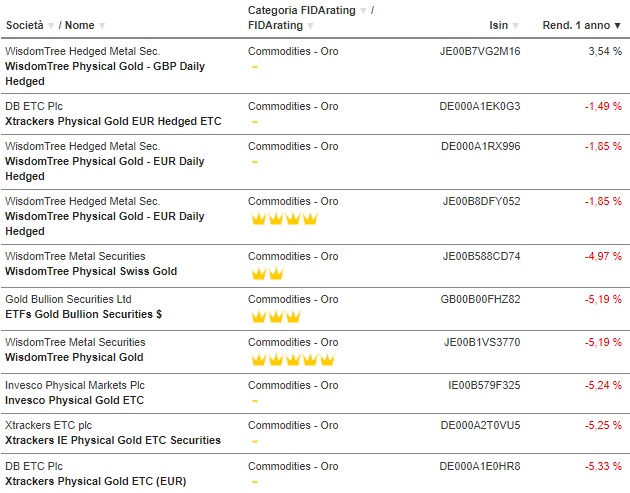
Task: Click the 3,54 % return value
Action: click(605, 51)
